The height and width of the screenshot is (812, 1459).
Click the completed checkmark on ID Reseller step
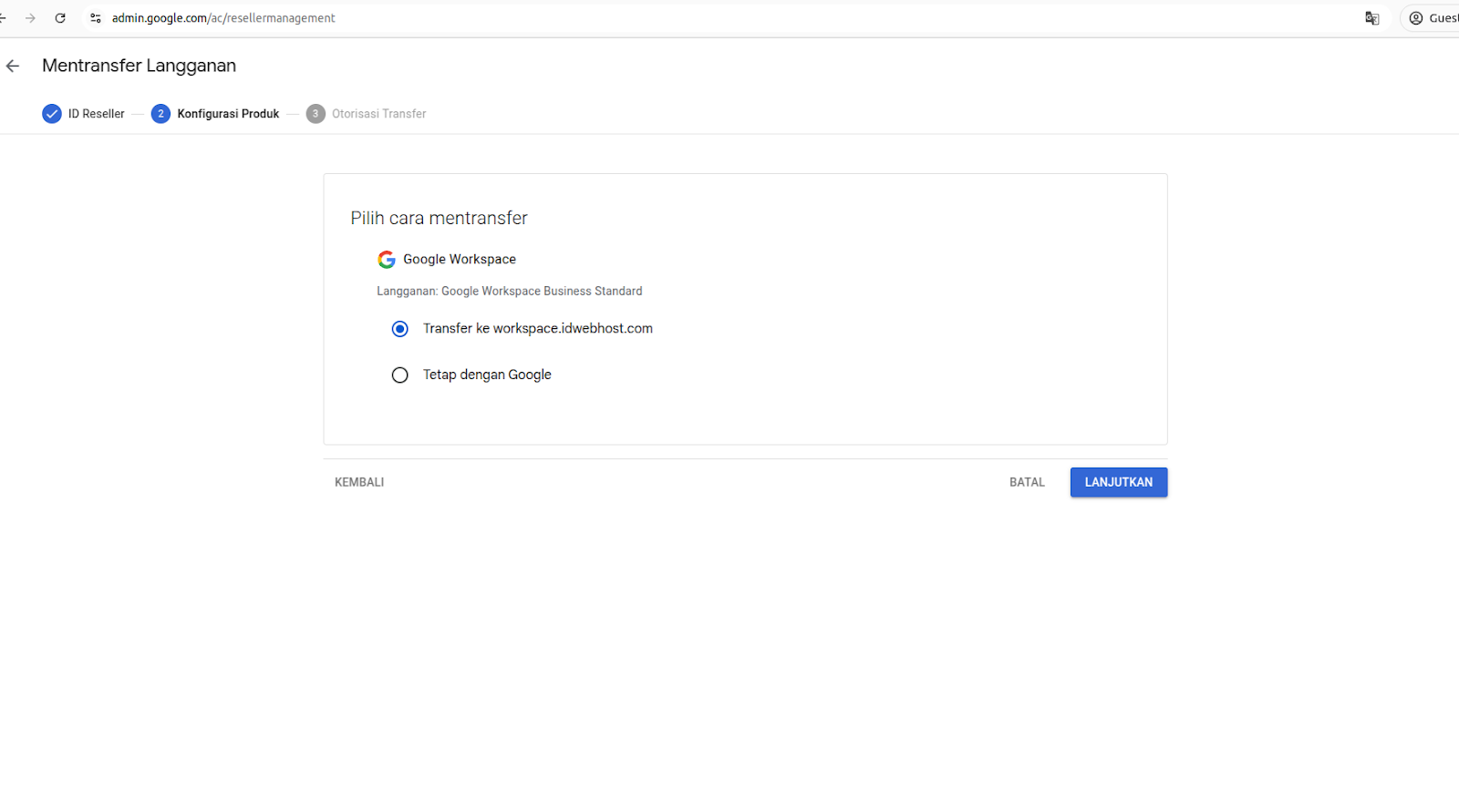coord(51,113)
